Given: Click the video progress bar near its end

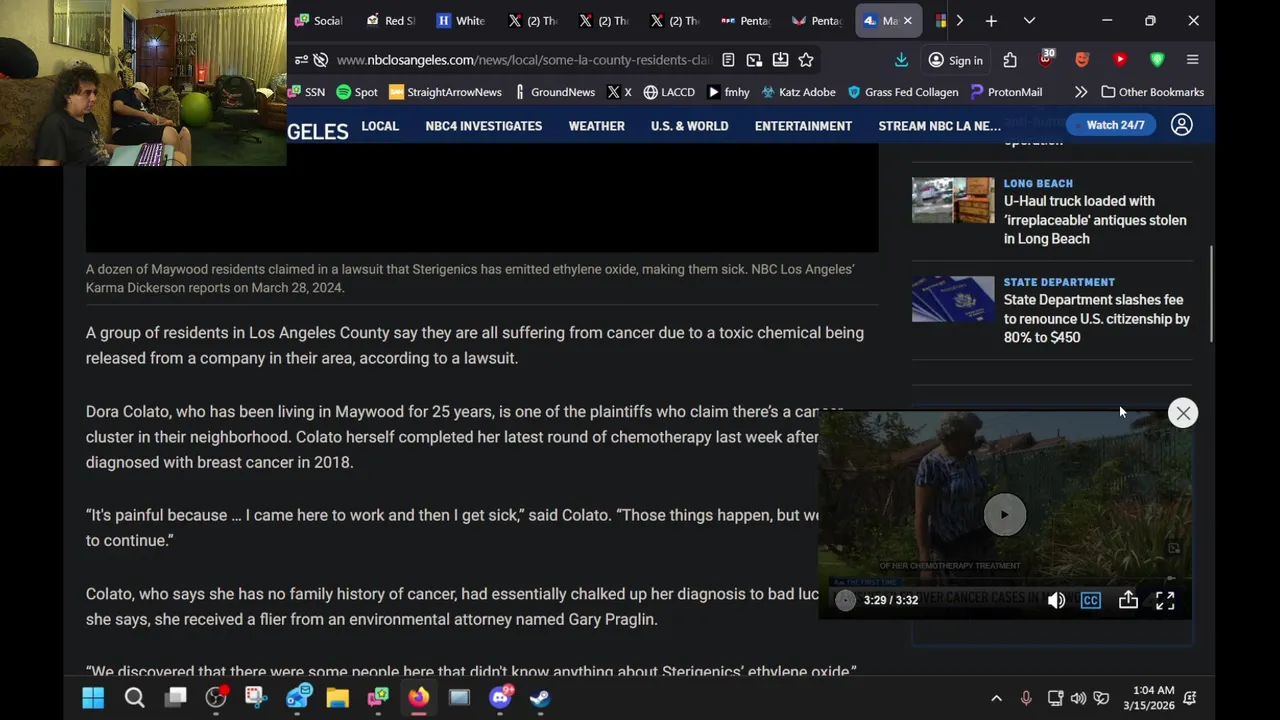Looking at the screenshot, I should pos(1168,579).
